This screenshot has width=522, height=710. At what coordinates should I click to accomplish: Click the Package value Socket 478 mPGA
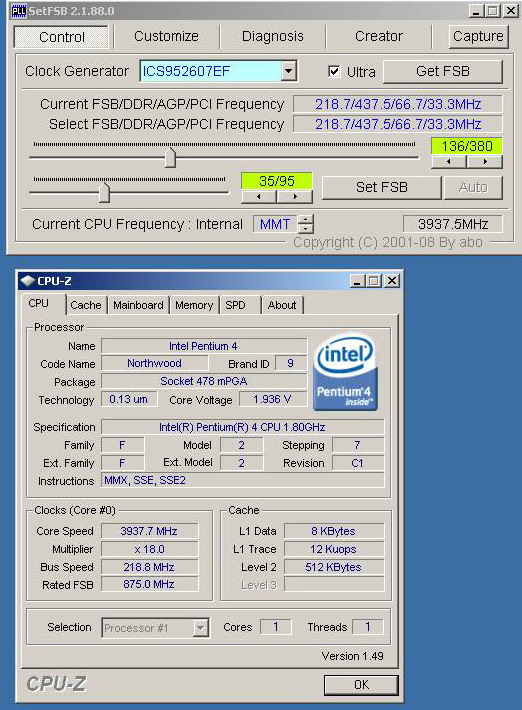204,381
